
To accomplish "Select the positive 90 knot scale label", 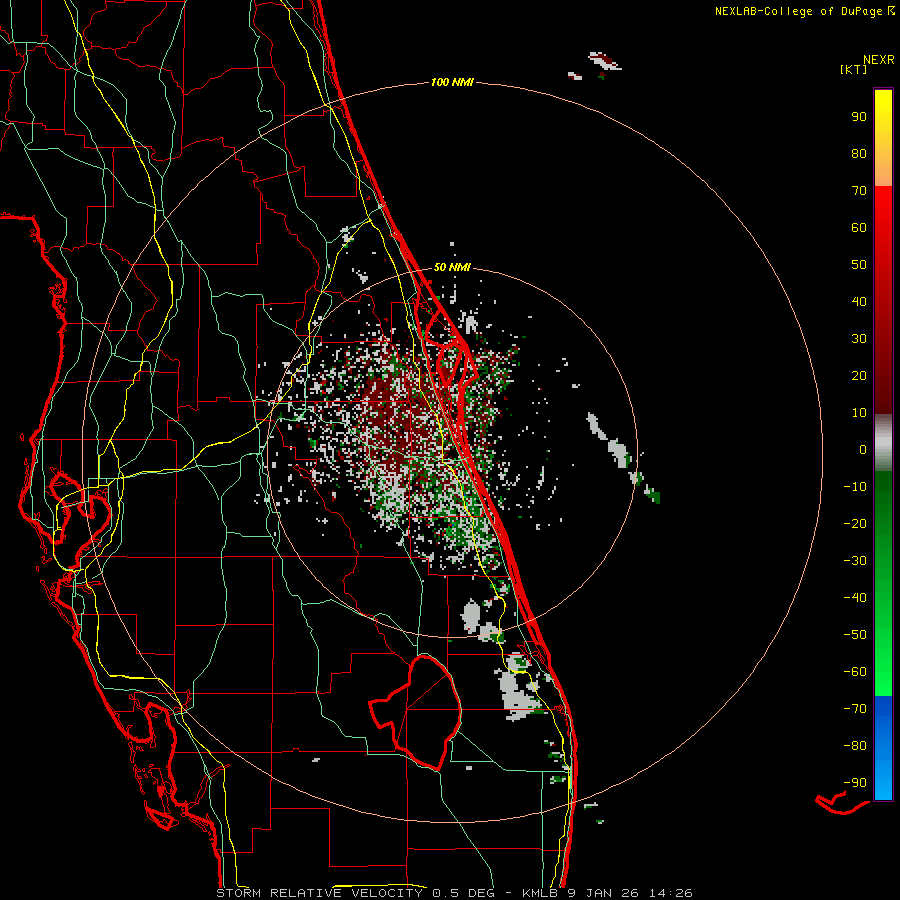I will click(859, 117).
